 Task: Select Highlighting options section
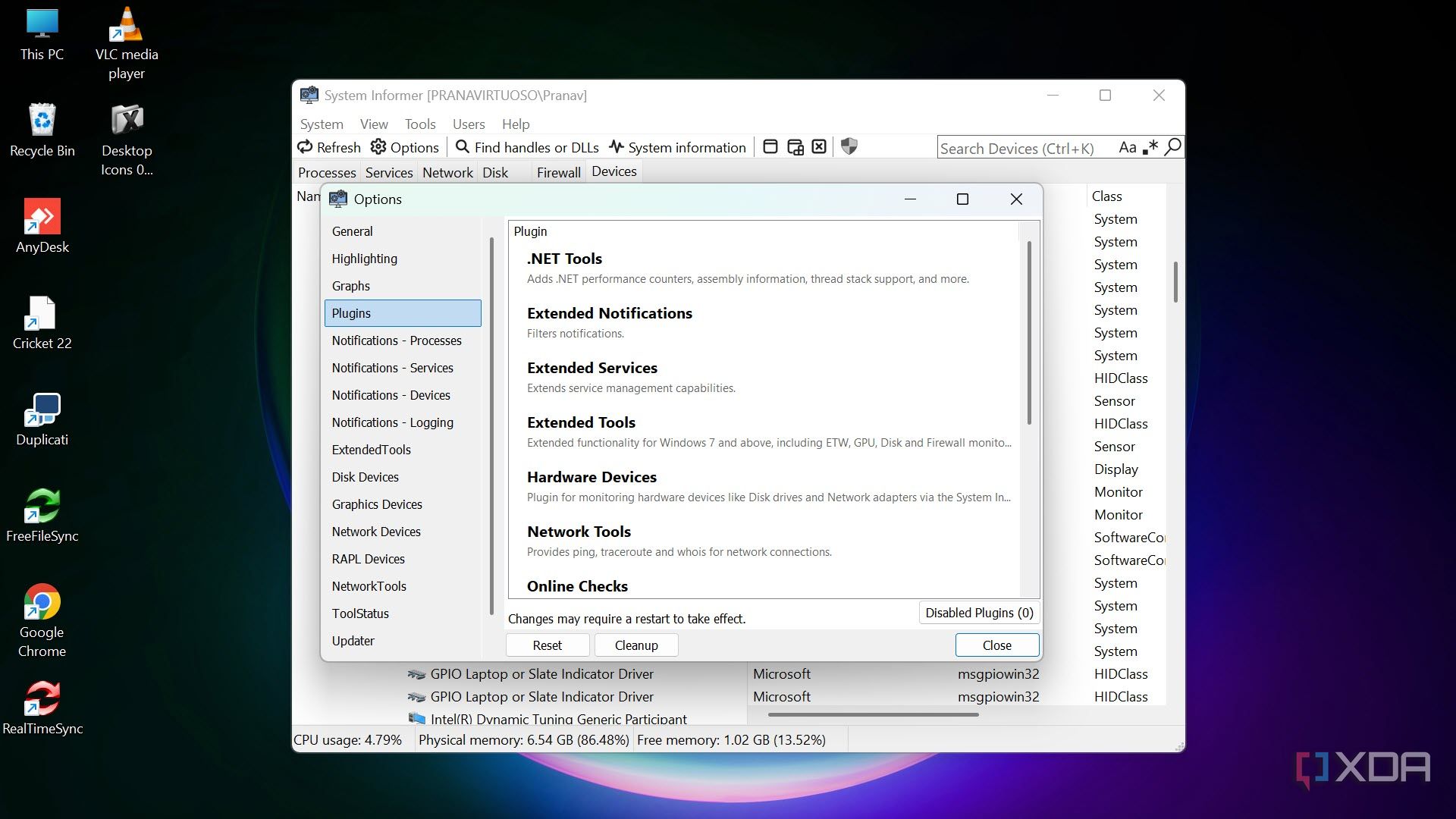[x=403, y=259]
